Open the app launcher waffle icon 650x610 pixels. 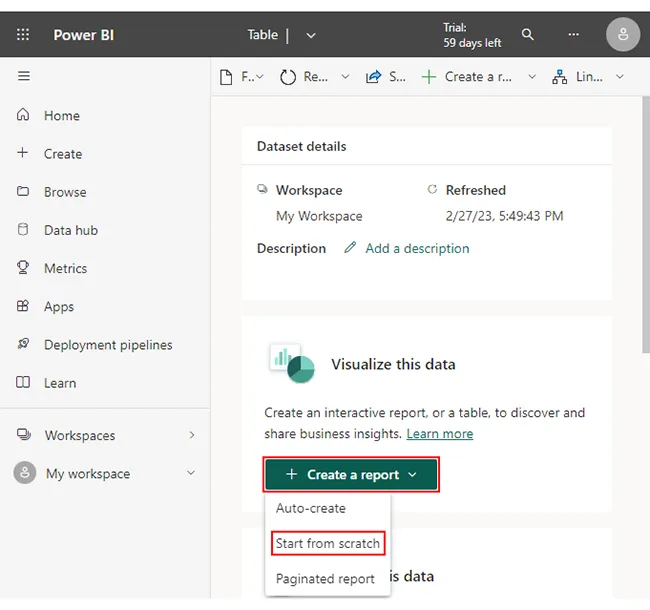(x=23, y=35)
